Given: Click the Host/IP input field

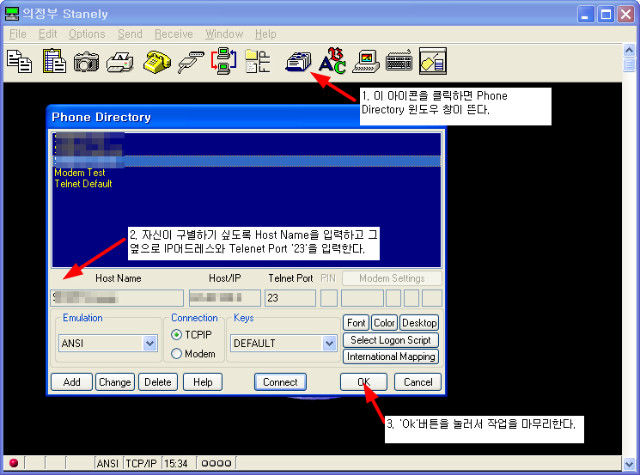Looking at the screenshot, I should [x=224, y=298].
